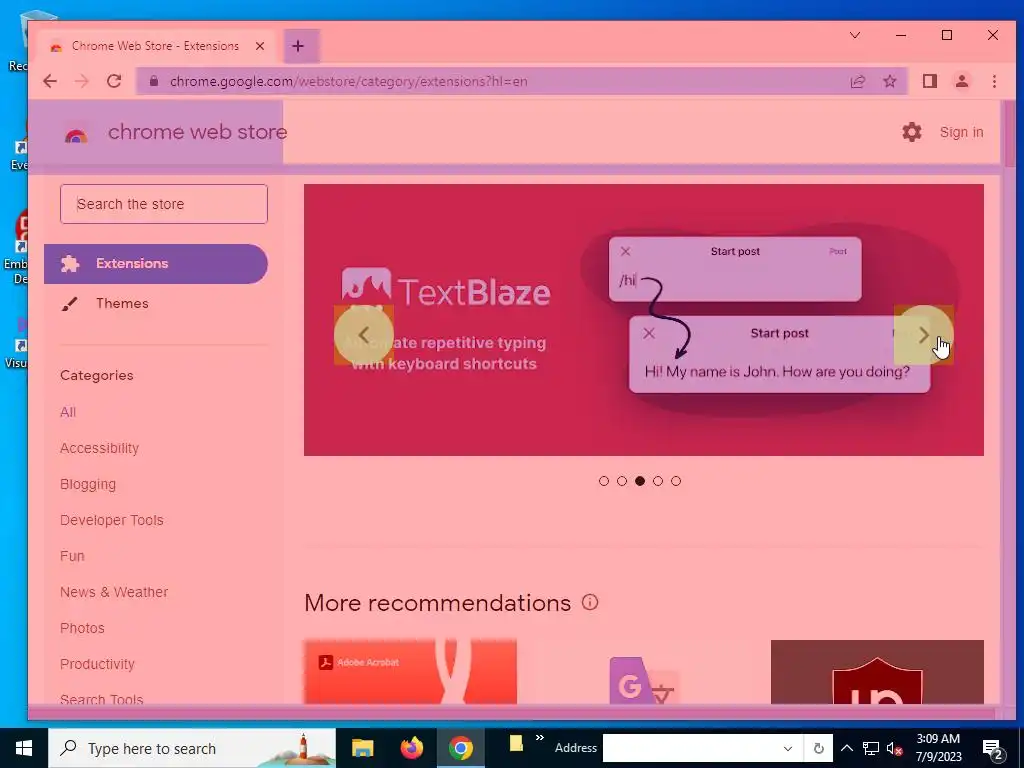Bookmark this page with the star icon
This screenshot has width=1024, height=768.
[x=889, y=81]
